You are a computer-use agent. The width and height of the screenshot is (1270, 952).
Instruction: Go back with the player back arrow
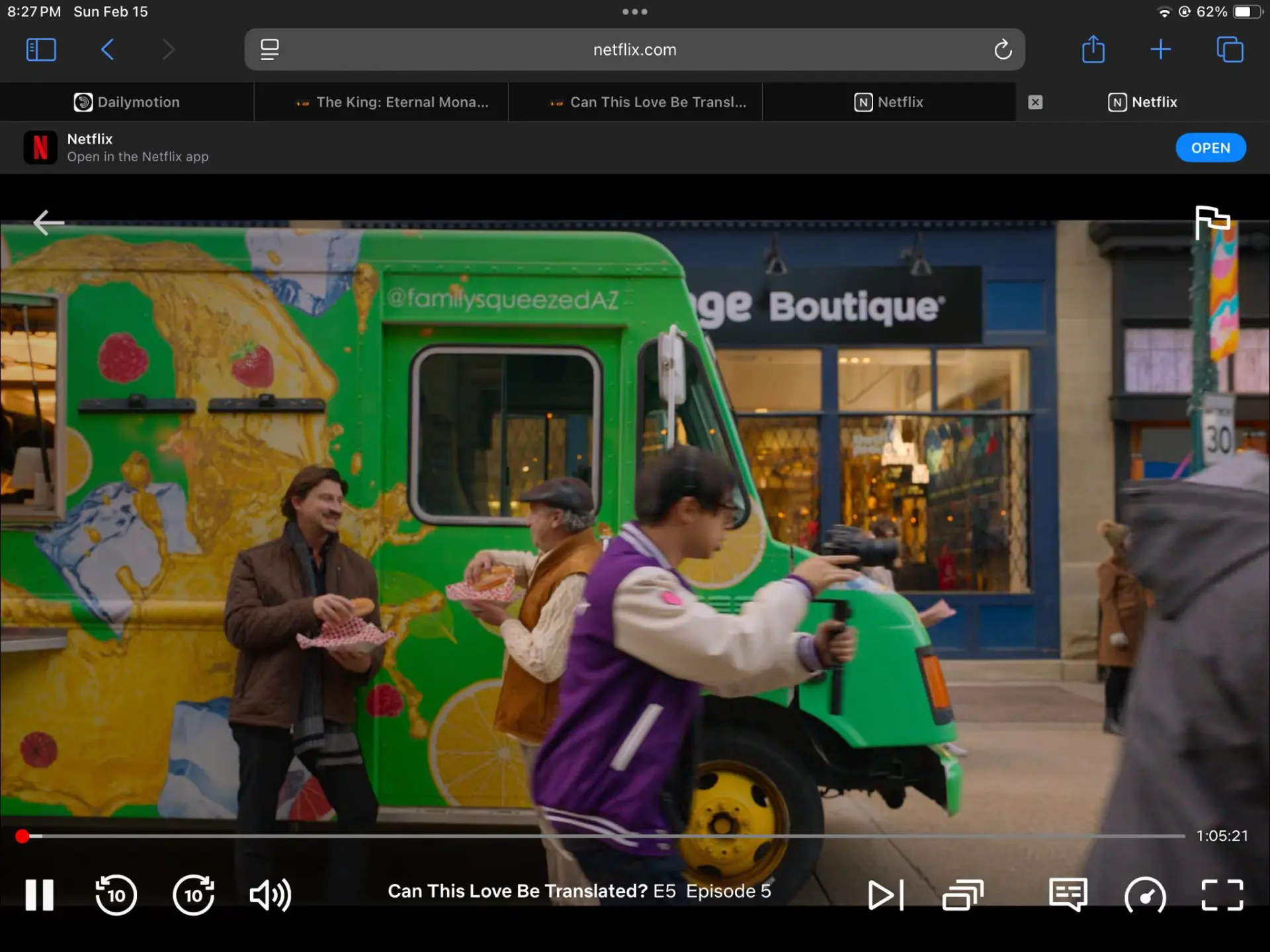coord(48,223)
